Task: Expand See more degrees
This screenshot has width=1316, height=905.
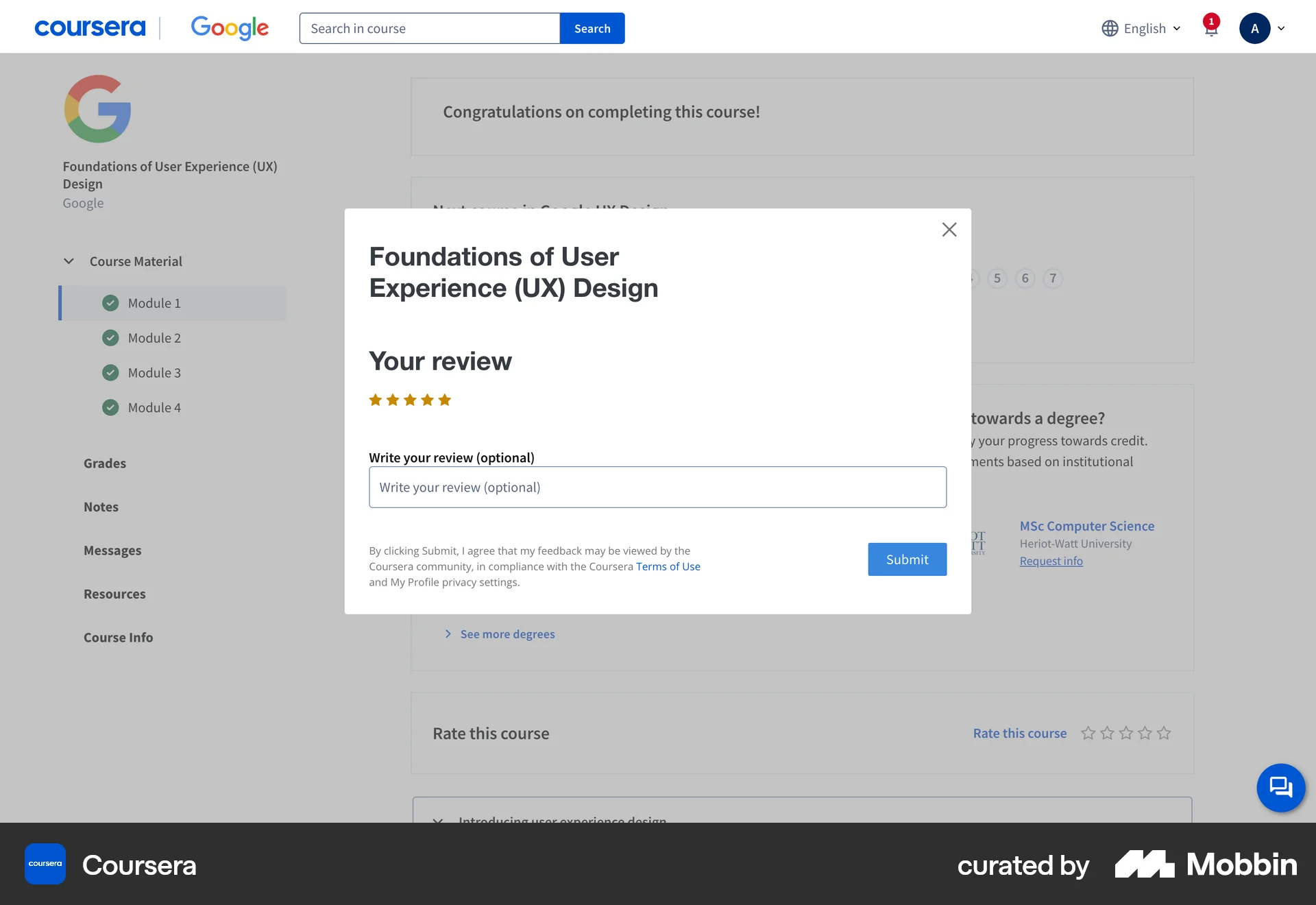Action: tap(507, 633)
